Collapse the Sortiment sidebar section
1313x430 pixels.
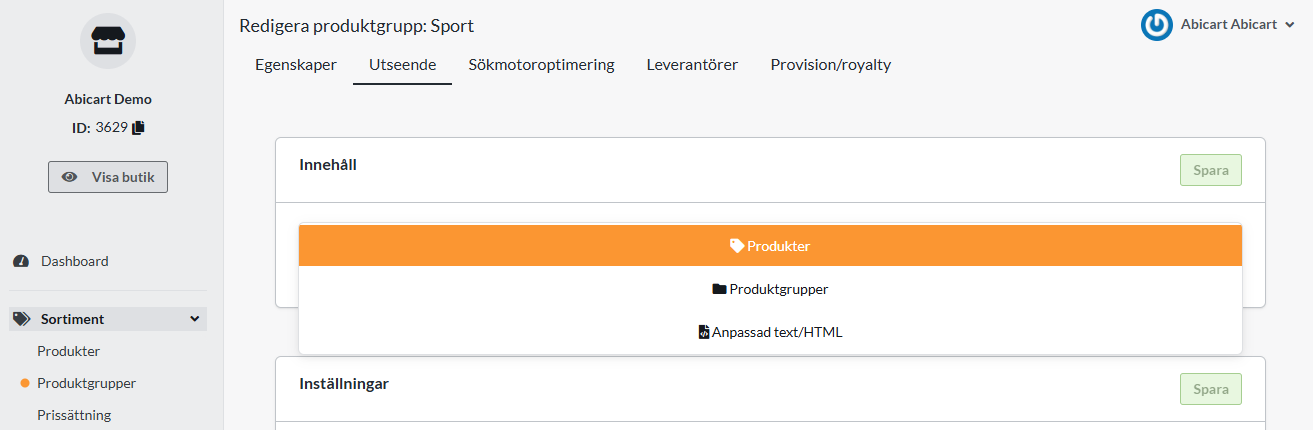click(x=195, y=319)
